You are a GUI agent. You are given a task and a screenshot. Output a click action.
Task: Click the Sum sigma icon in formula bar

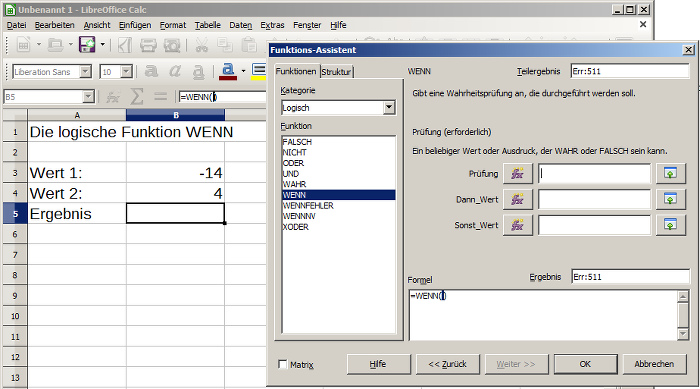(x=137, y=96)
